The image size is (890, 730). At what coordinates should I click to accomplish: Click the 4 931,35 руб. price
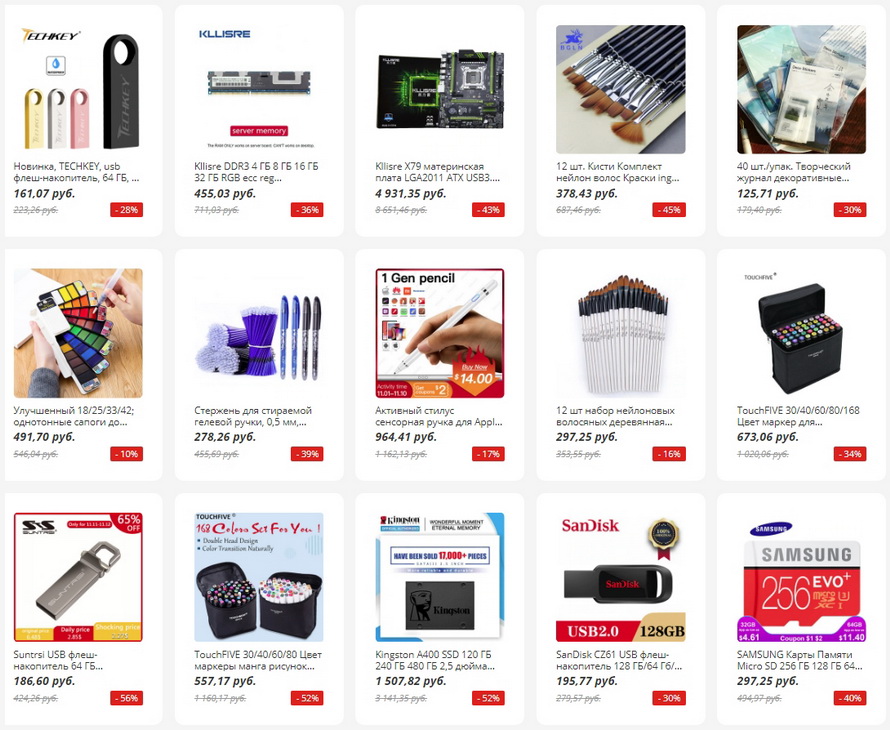(410, 194)
